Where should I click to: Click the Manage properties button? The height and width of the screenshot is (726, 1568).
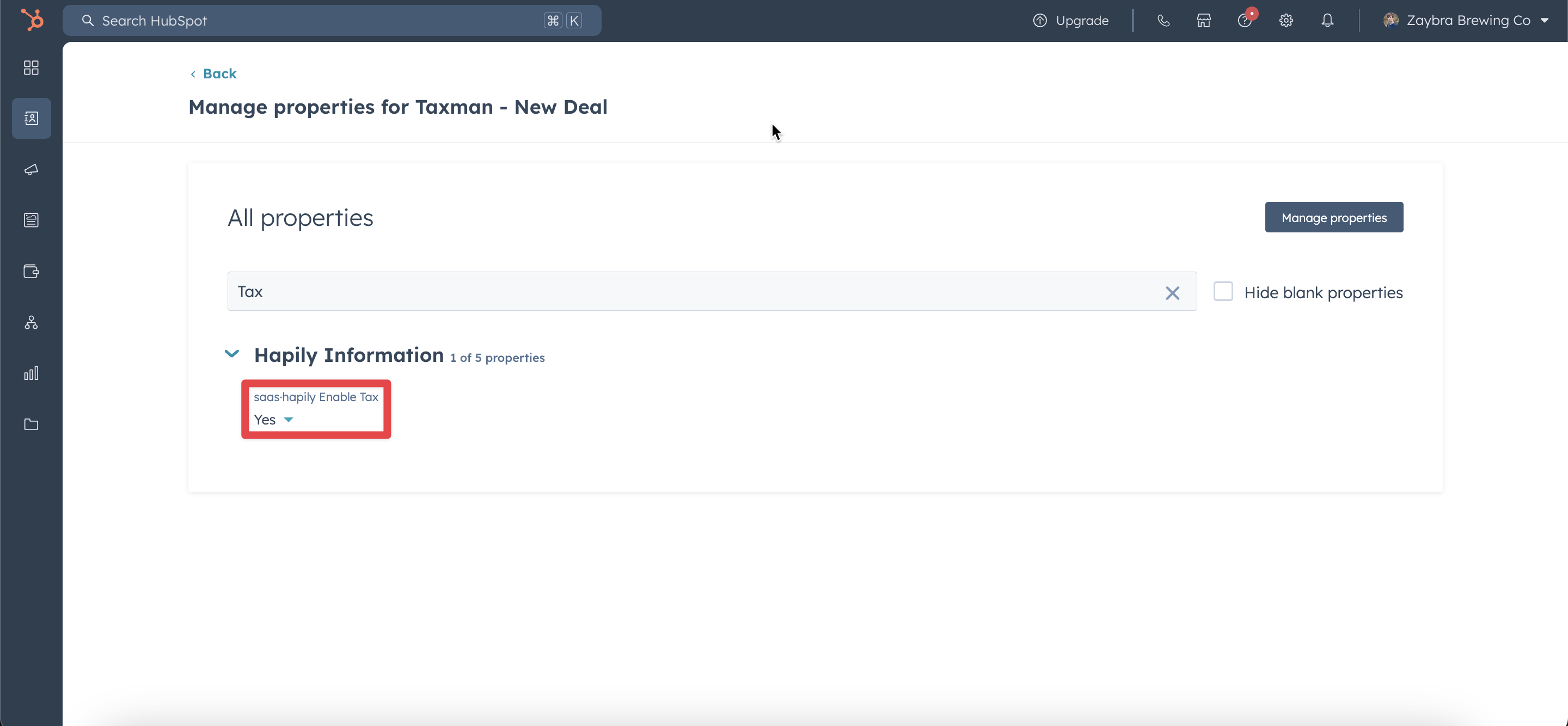pos(1334,217)
